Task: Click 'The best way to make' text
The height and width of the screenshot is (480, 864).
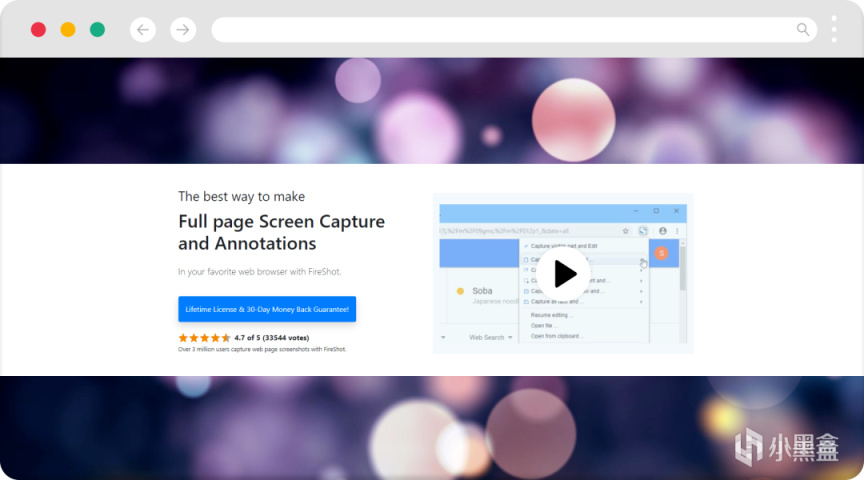Action: pos(241,197)
